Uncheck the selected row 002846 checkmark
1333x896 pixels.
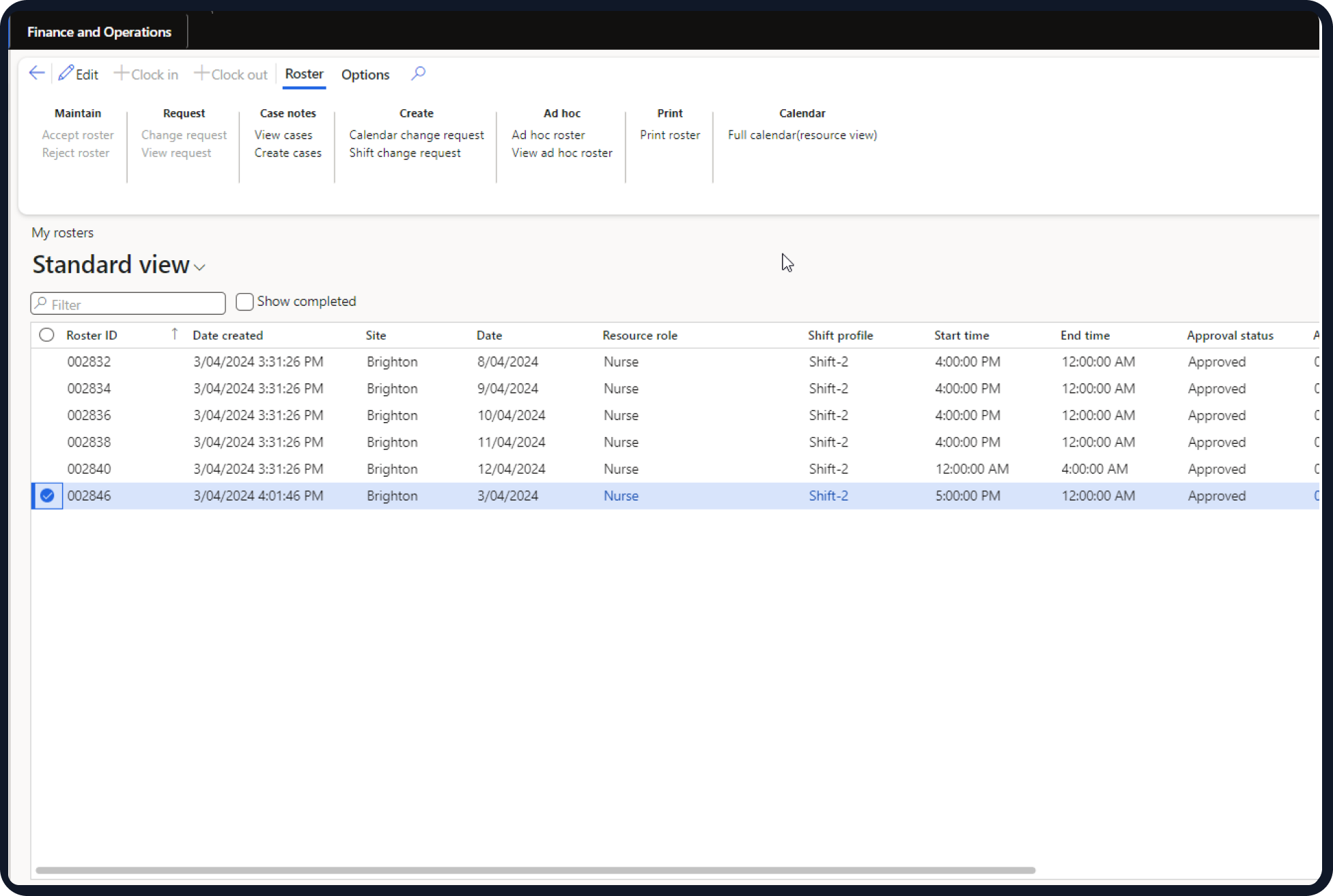click(47, 496)
